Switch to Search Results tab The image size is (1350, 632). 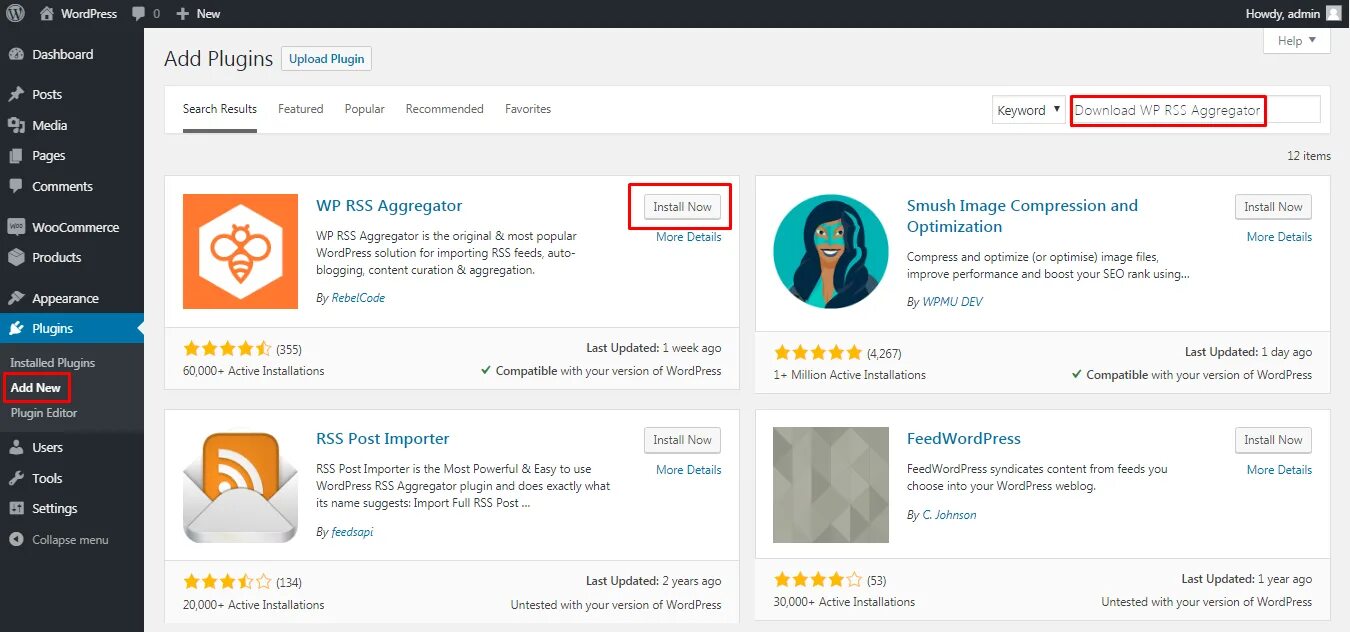[220, 109]
